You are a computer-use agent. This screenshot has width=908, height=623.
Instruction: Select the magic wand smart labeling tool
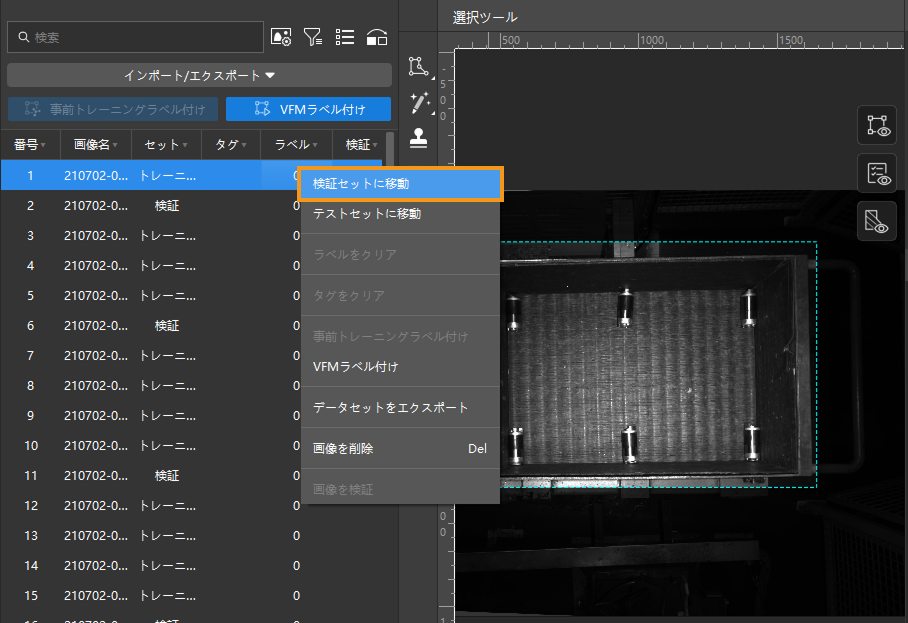pyautogui.click(x=419, y=103)
